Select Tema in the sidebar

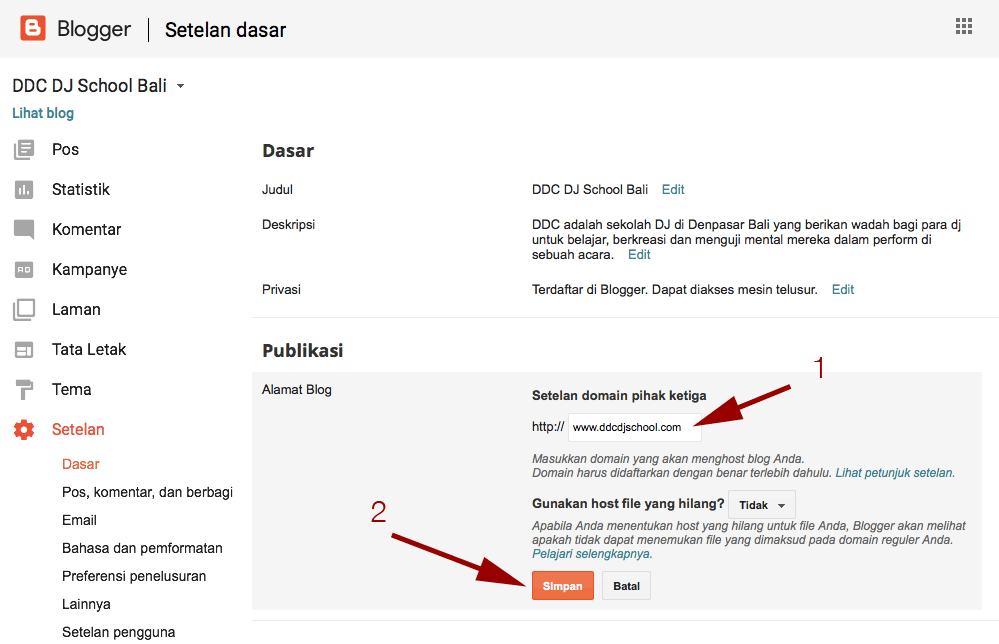(72, 389)
